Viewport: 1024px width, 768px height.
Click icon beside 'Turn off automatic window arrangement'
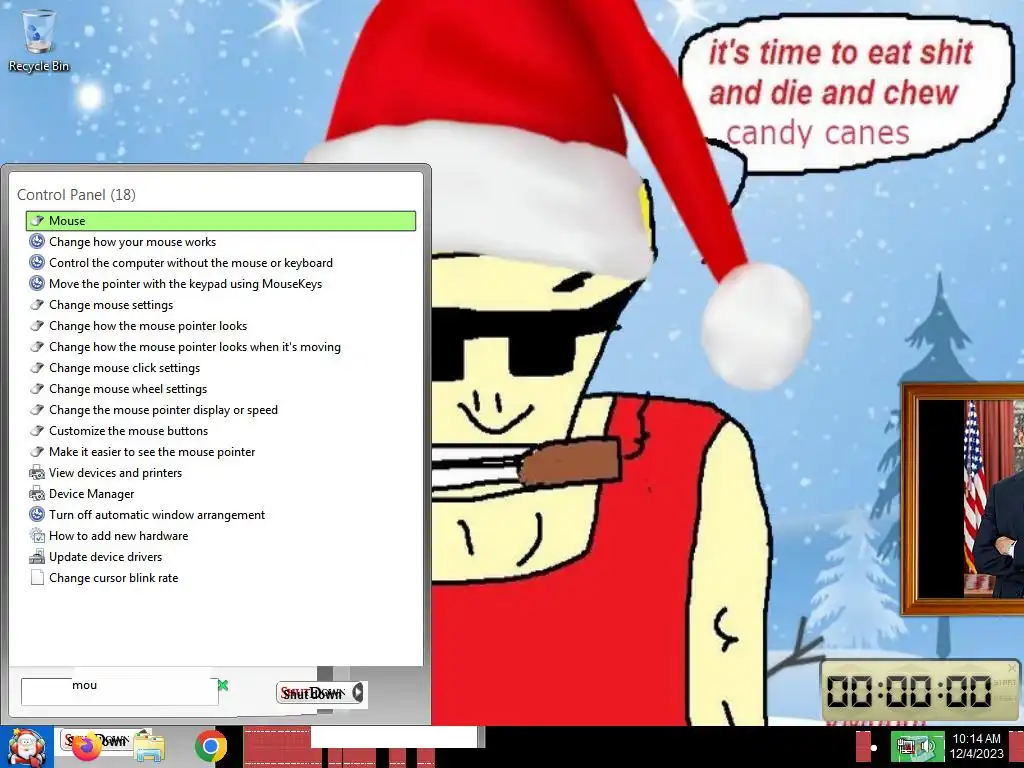(x=37, y=515)
